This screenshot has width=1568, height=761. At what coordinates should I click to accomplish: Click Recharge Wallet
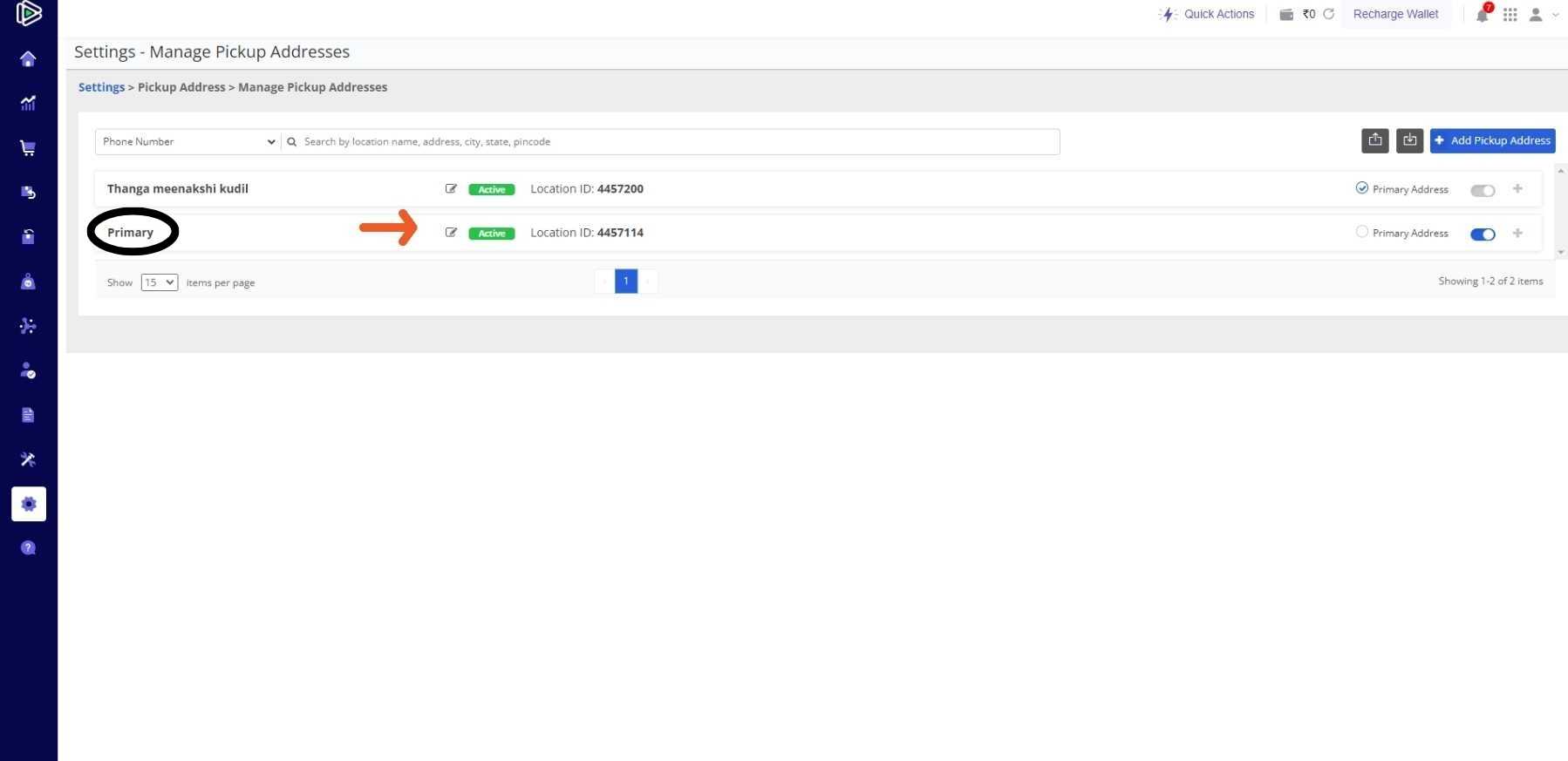pyautogui.click(x=1395, y=14)
